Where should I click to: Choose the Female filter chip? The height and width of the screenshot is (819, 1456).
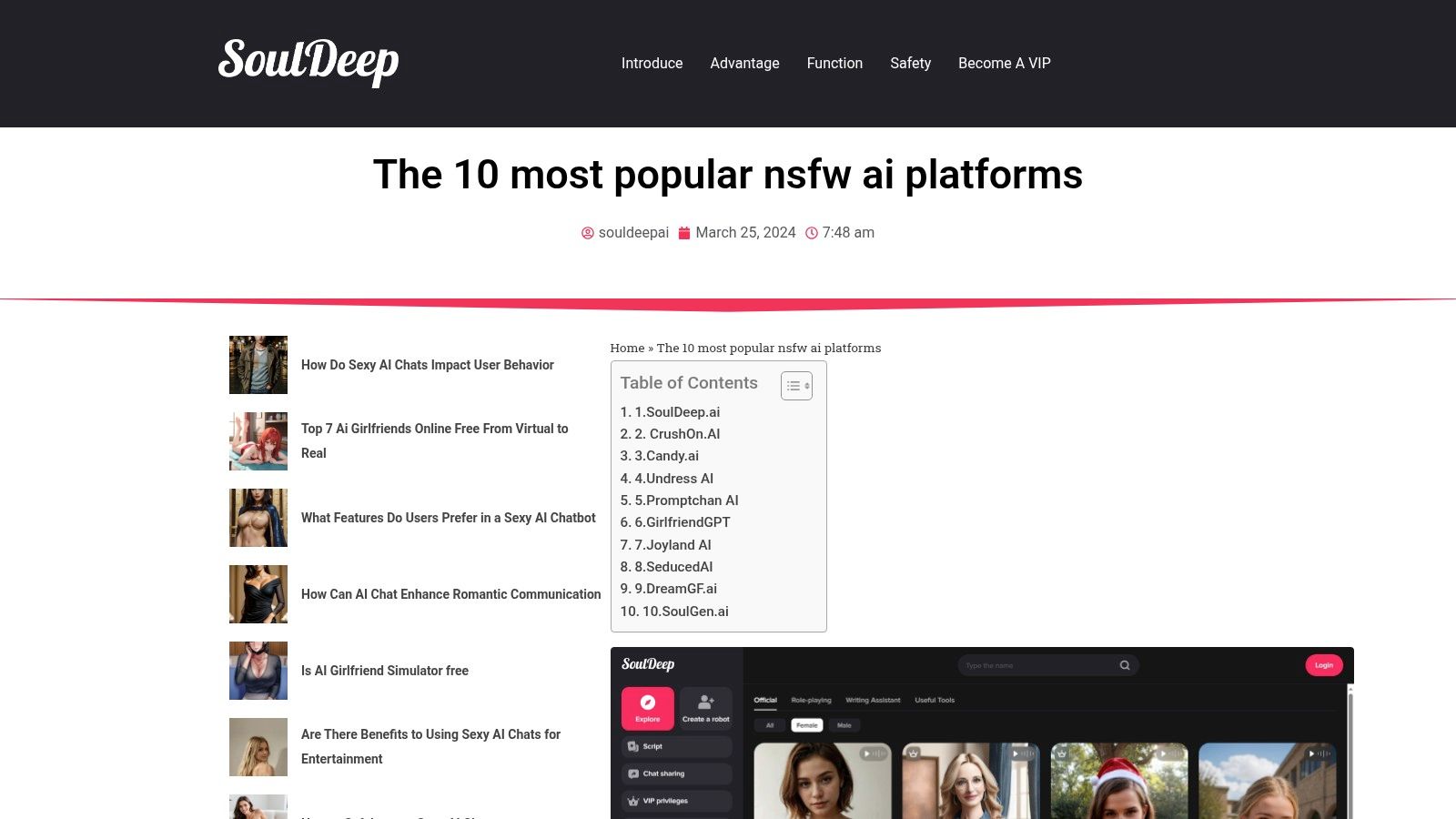(x=807, y=725)
